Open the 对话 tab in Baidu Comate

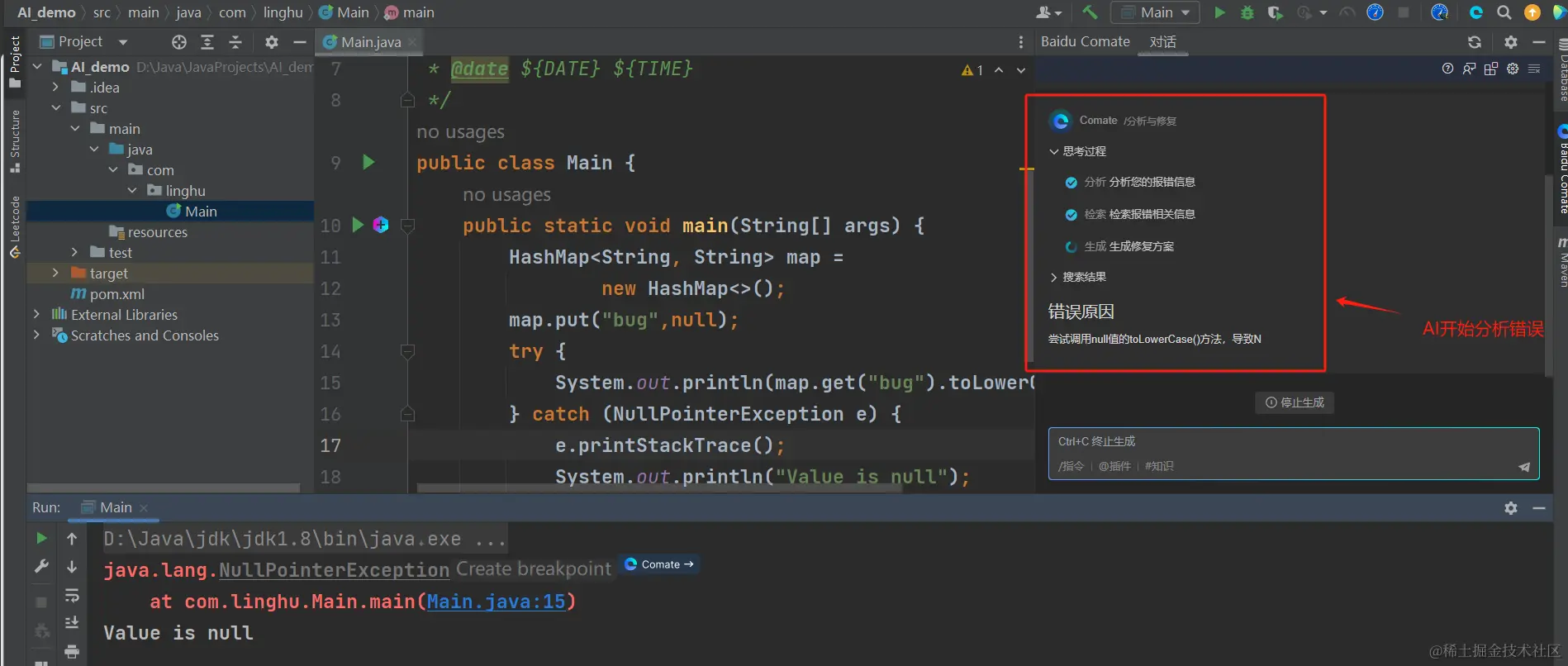(x=1163, y=42)
